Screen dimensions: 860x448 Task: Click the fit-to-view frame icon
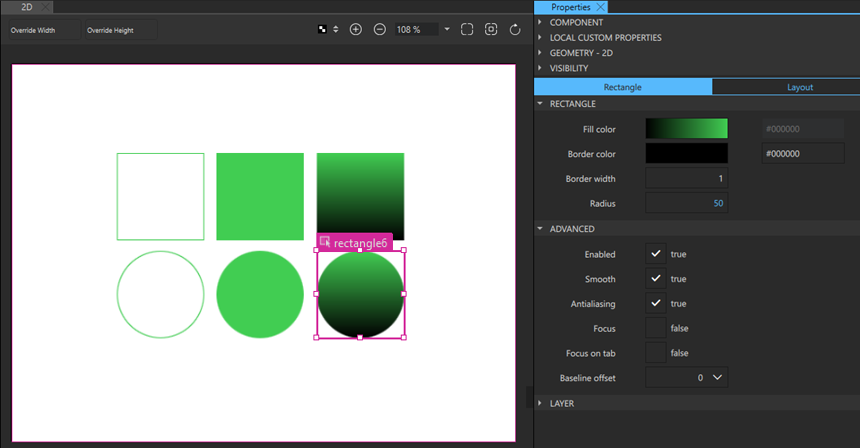(x=467, y=30)
